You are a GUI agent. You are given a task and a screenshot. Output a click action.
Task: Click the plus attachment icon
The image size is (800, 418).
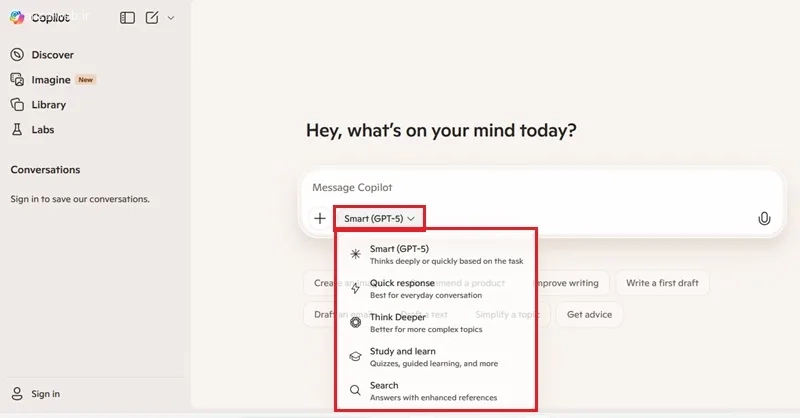pyautogui.click(x=319, y=218)
